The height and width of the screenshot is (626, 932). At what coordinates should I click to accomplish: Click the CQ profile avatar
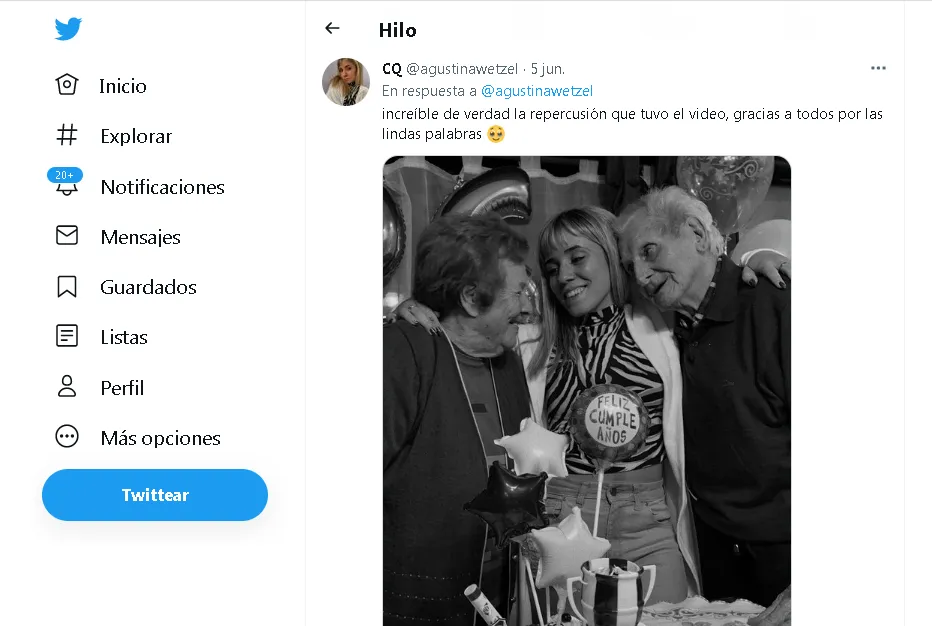(x=346, y=82)
